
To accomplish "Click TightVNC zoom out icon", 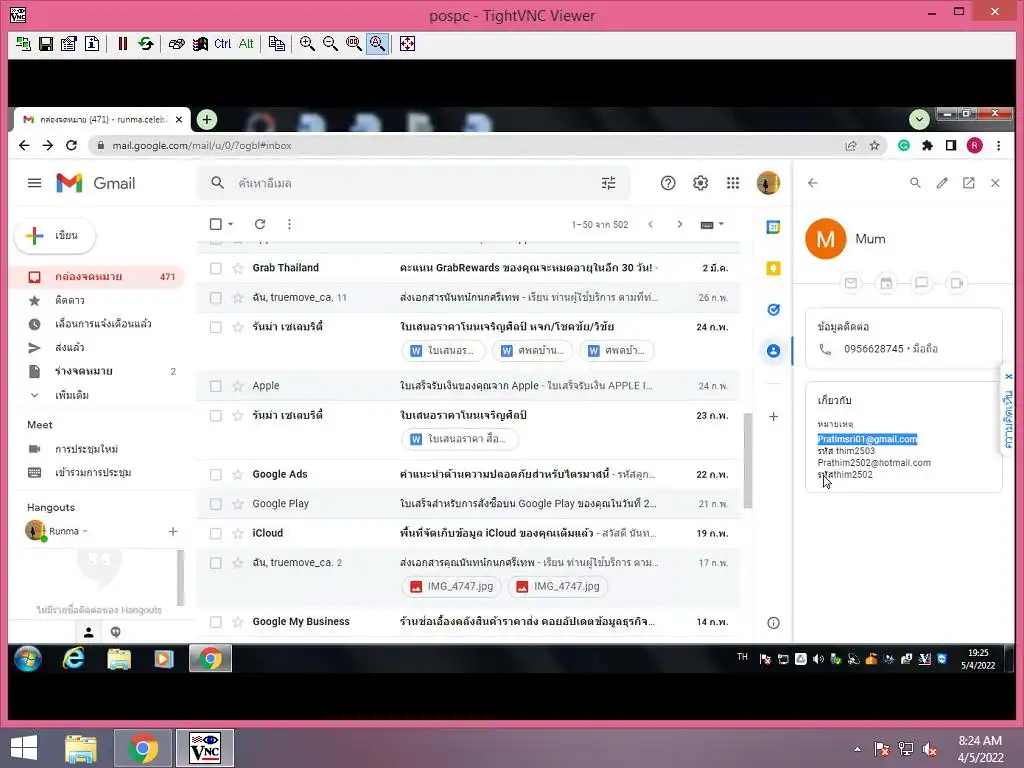I will tap(330, 44).
